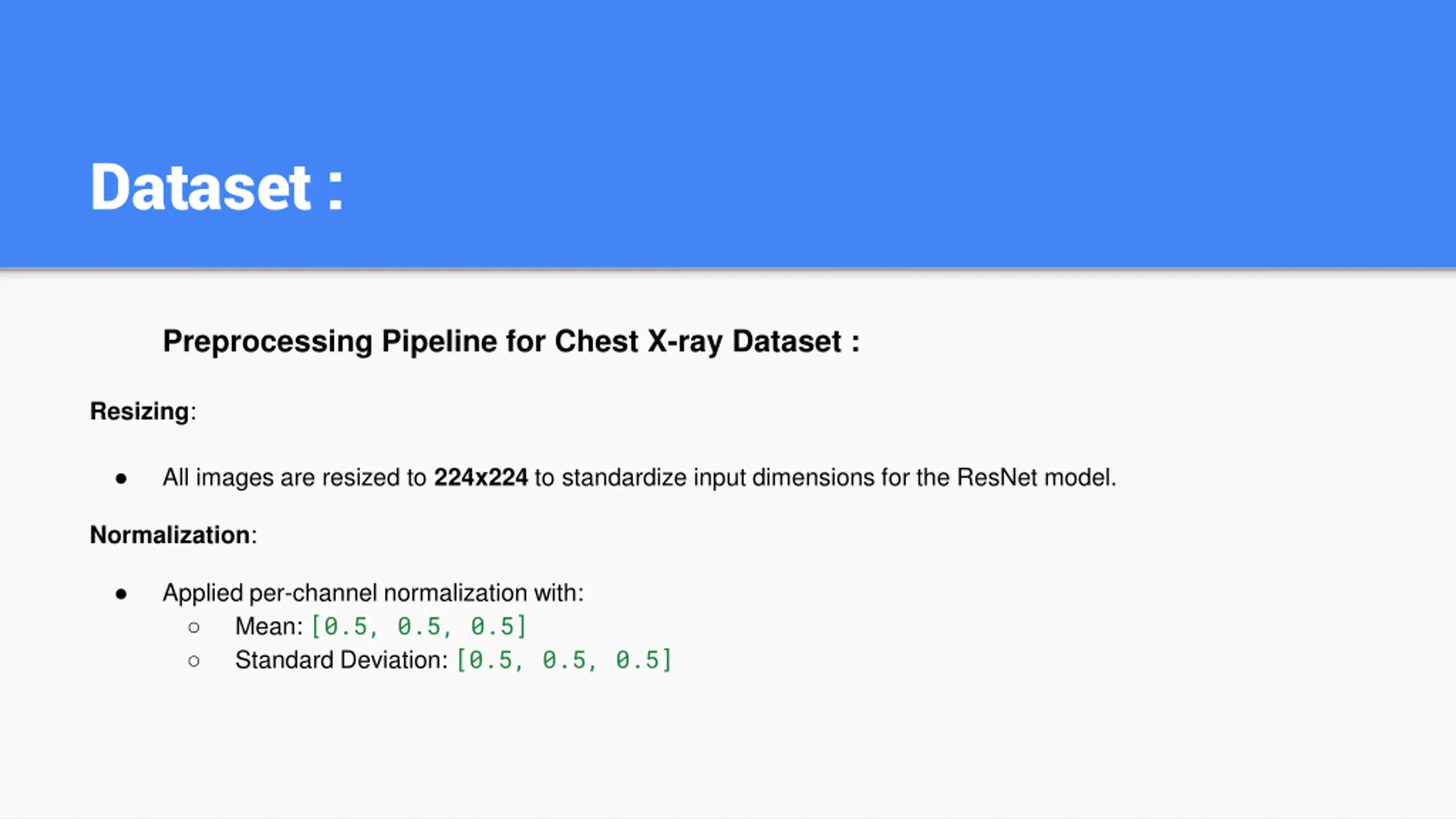
Task: Click bullet point before "All images"
Action: click(x=121, y=479)
